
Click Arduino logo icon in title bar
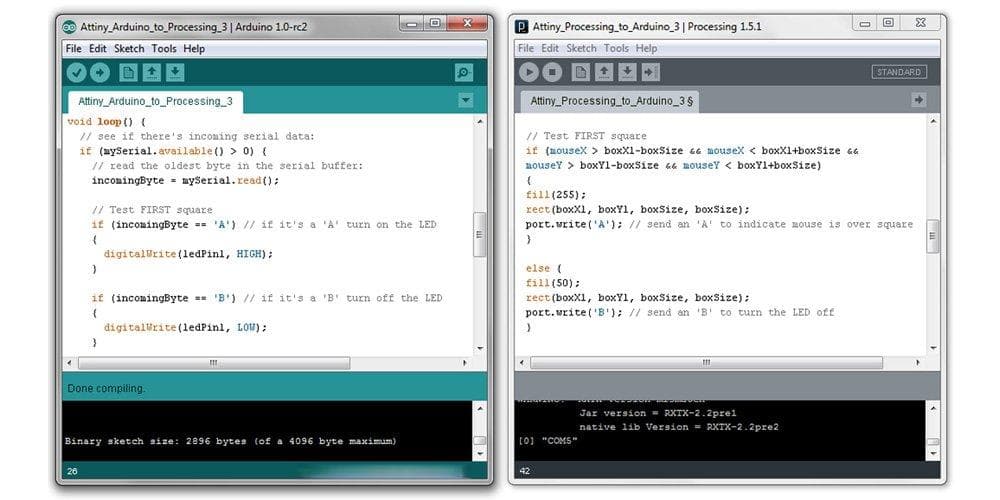click(x=69, y=27)
